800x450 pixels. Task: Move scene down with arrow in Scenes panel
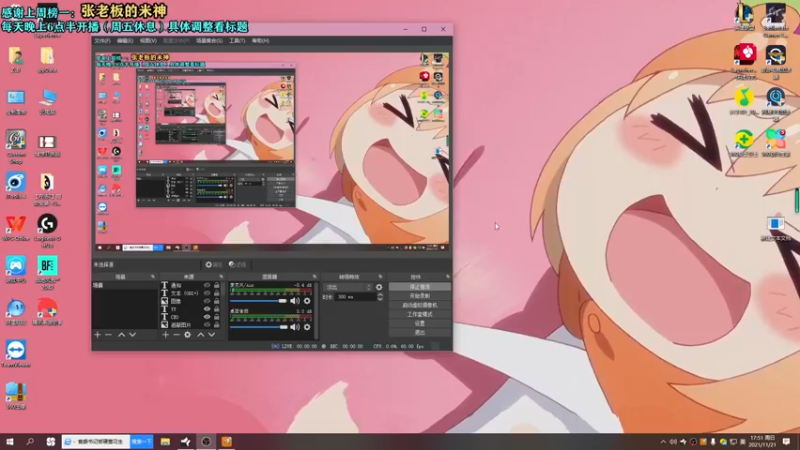pos(133,335)
